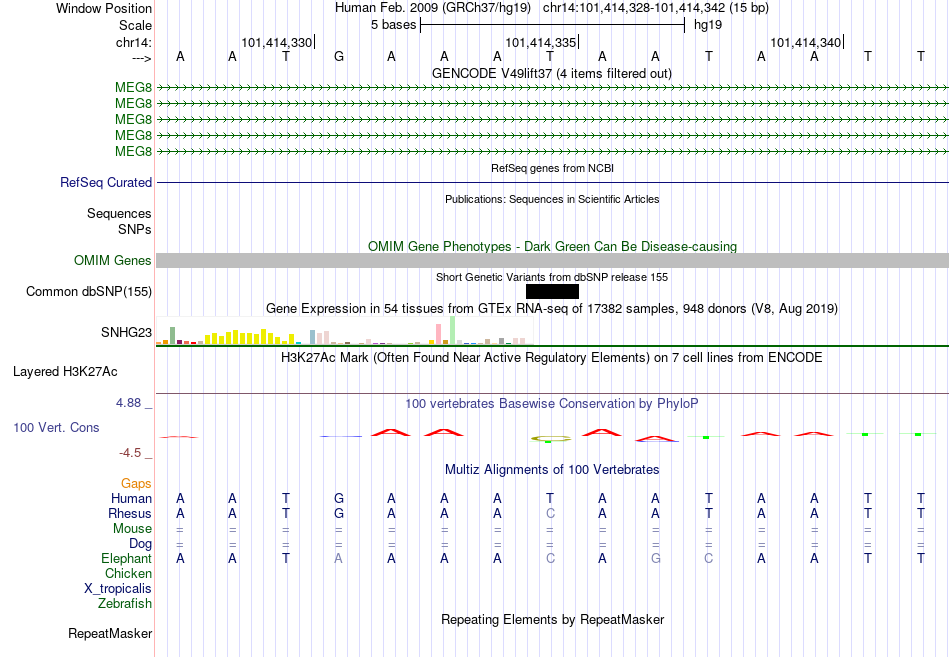The height and width of the screenshot is (657, 950).
Task: Open the Short Genetic Variants from dbSNP title
Action: click(x=552, y=277)
